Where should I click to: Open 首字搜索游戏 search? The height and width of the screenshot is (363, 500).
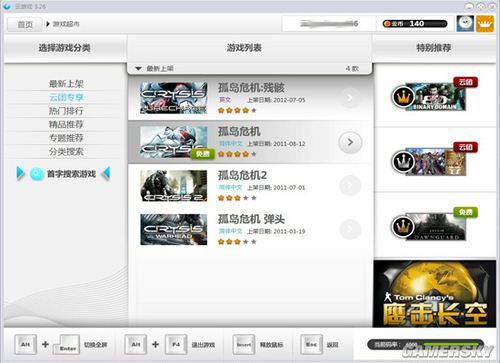pyautogui.click(x=71, y=174)
